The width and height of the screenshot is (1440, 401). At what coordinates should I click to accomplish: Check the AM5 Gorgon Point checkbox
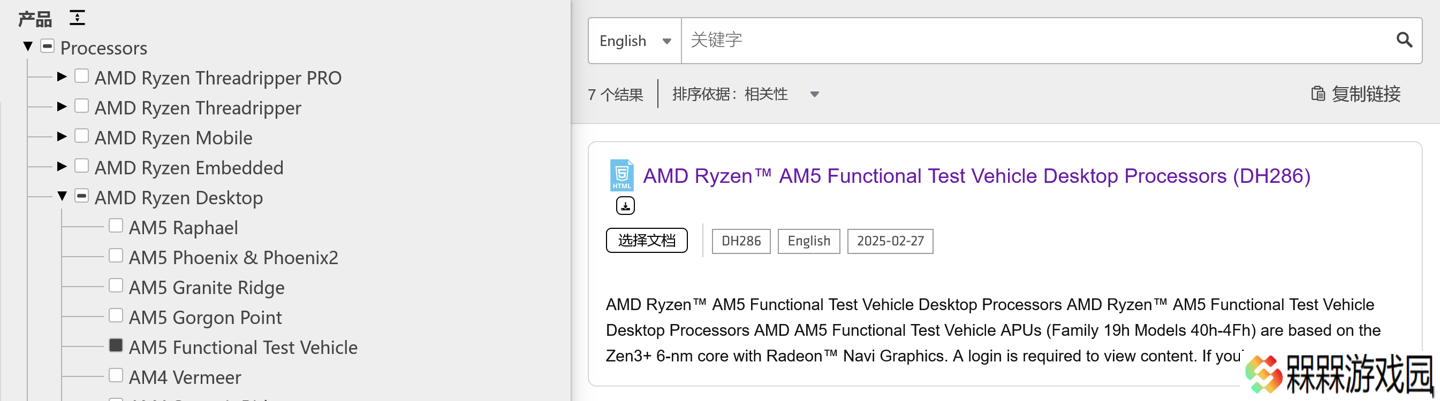coord(116,316)
